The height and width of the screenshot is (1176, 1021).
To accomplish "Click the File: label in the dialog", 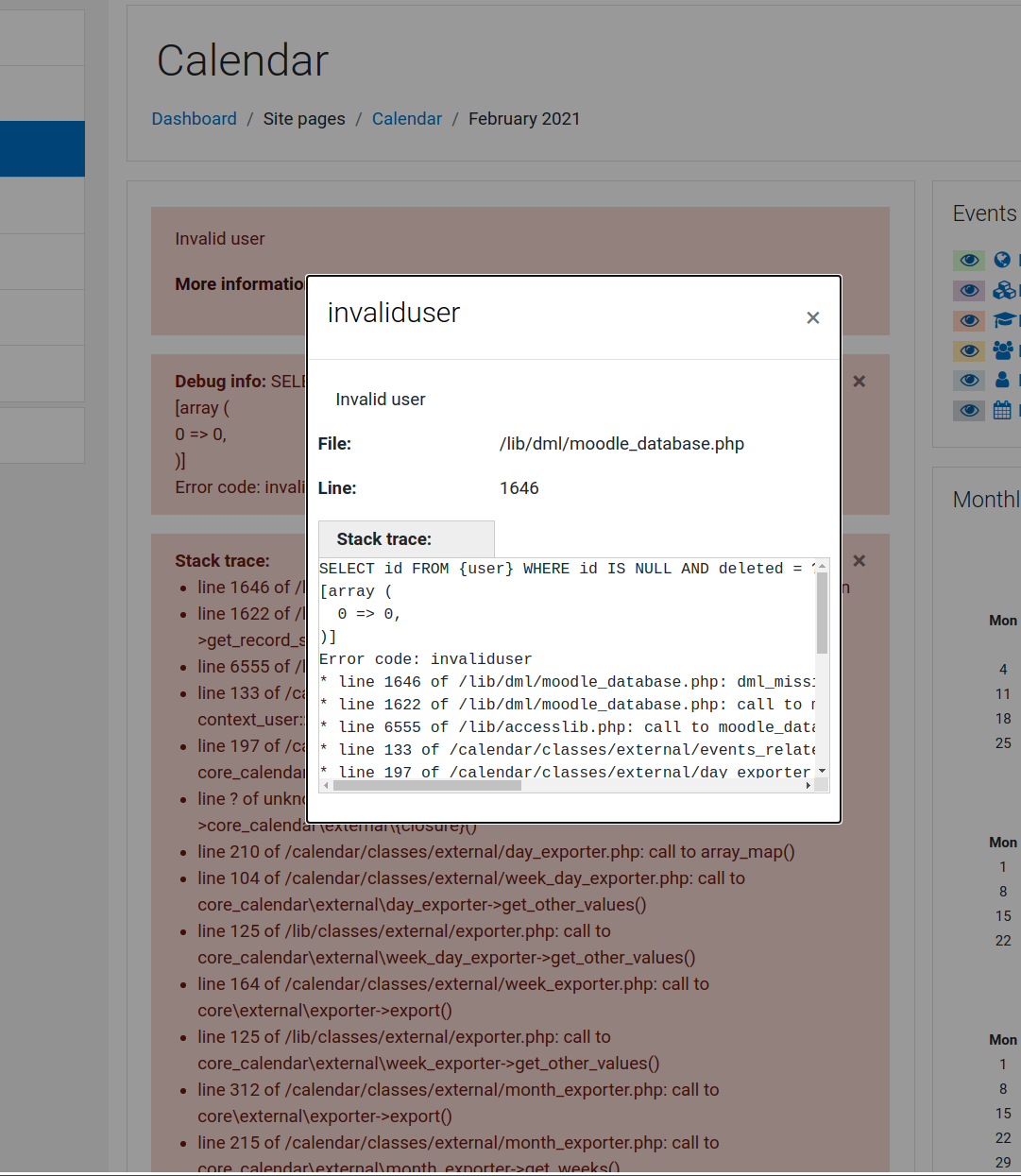I will pyautogui.click(x=334, y=444).
